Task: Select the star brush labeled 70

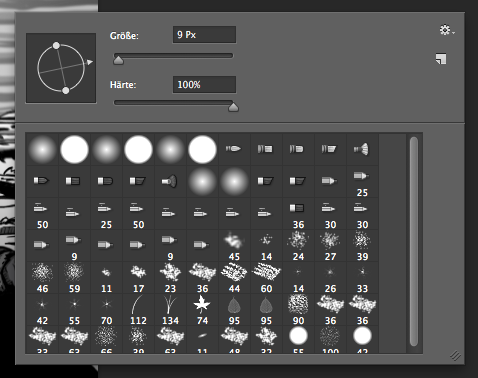Action: (x=106, y=309)
